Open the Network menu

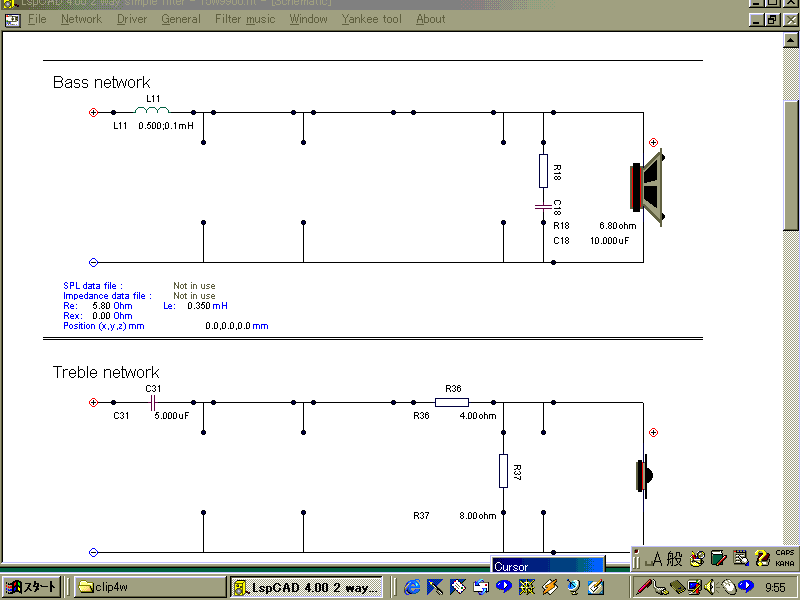[x=81, y=19]
